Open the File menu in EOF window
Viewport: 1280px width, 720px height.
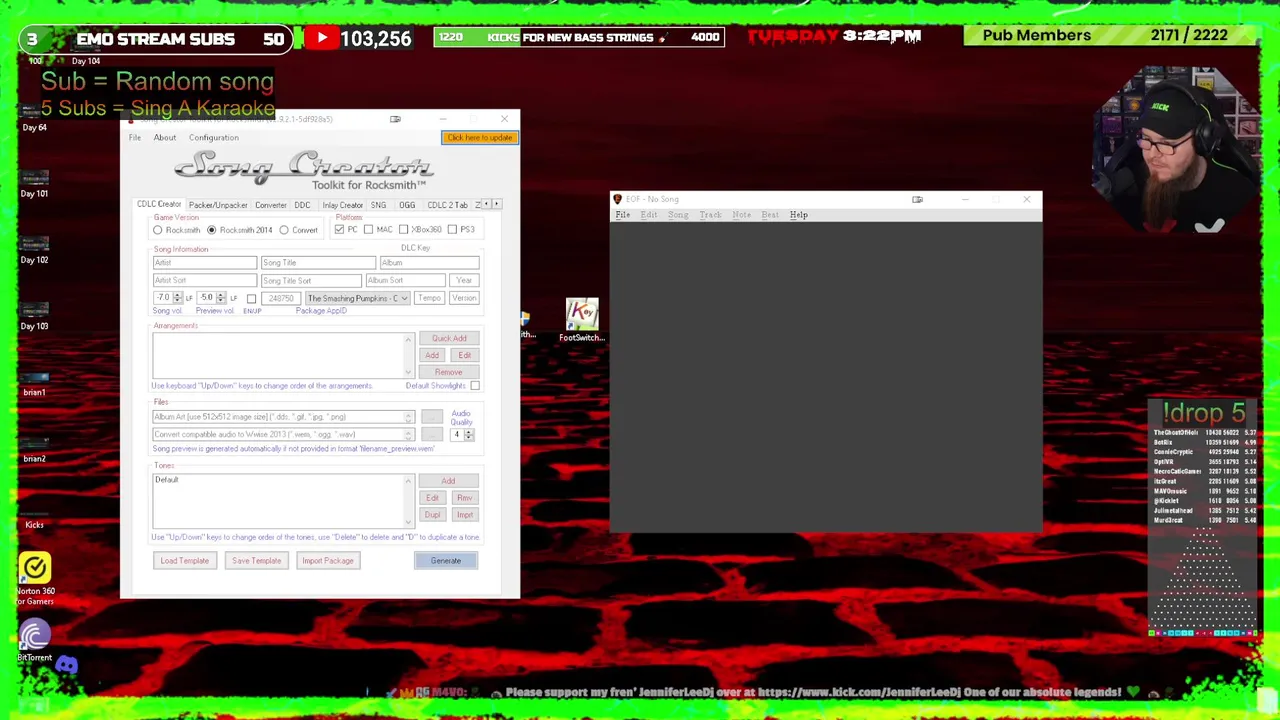point(622,215)
